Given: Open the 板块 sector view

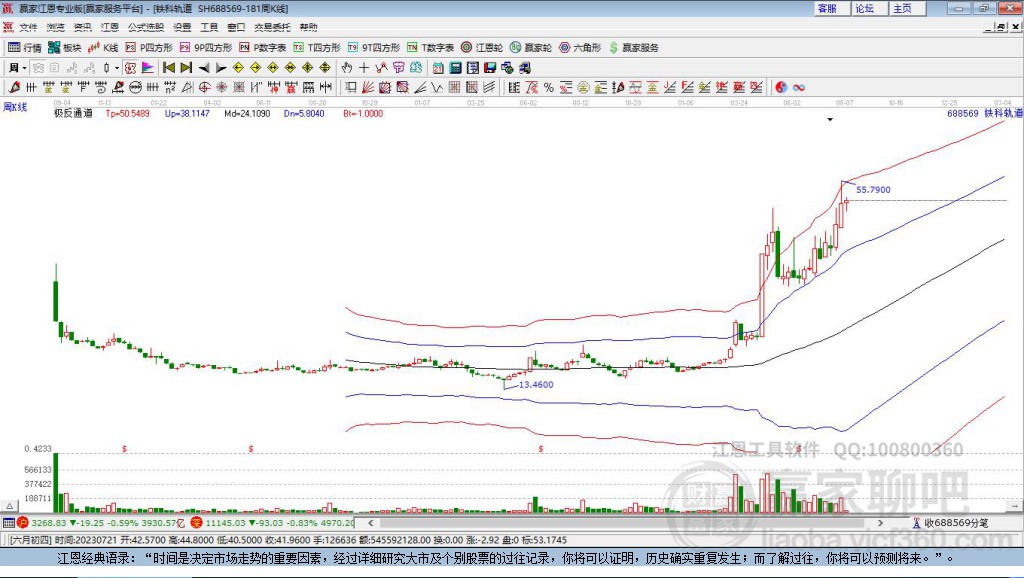Looking at the screenshot, I should point(64,48).
